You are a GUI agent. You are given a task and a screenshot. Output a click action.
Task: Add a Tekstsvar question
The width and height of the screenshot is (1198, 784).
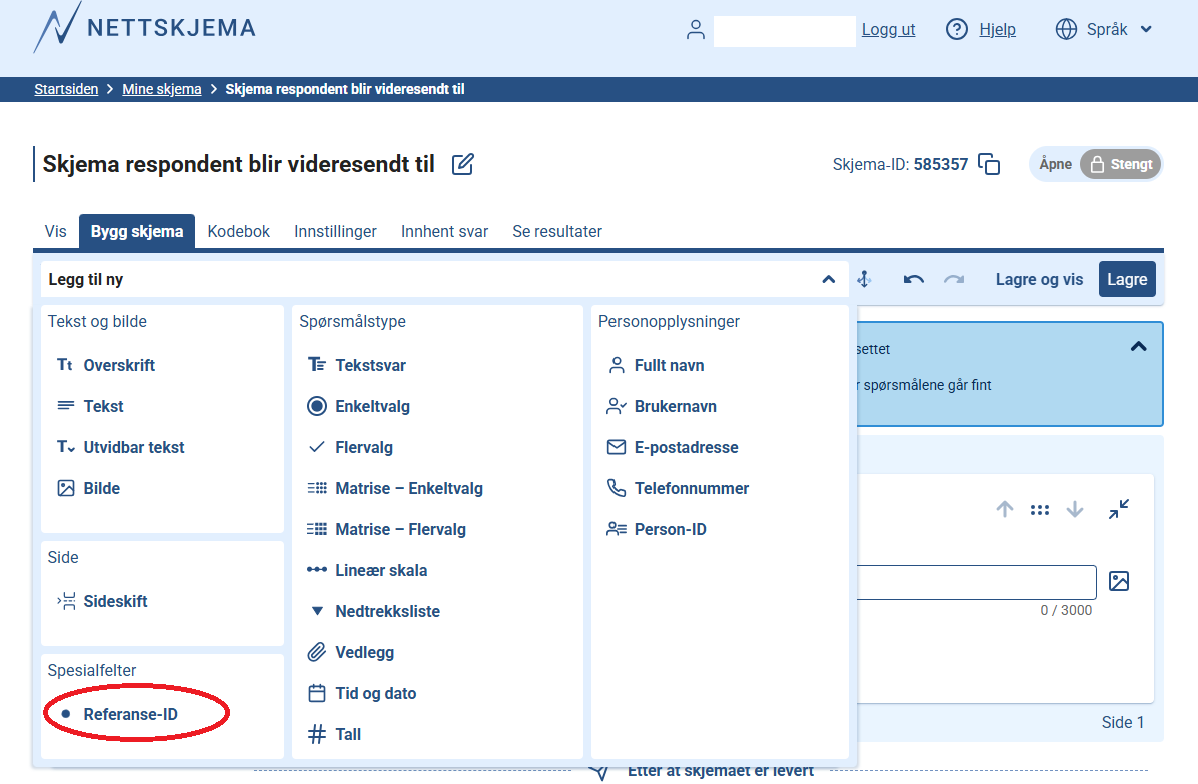point(357,365)
